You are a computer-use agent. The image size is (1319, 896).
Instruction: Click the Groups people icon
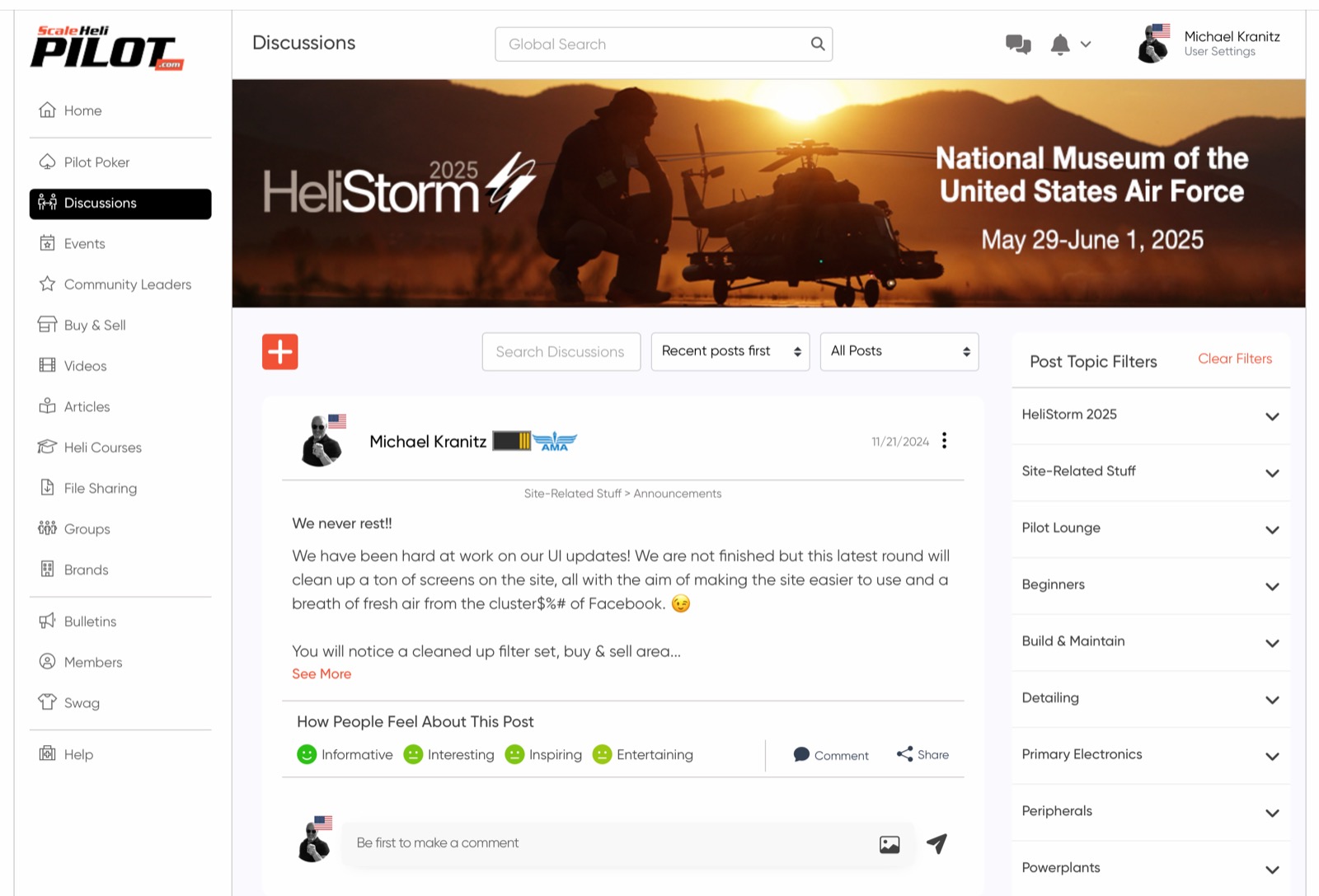[47, 529]
